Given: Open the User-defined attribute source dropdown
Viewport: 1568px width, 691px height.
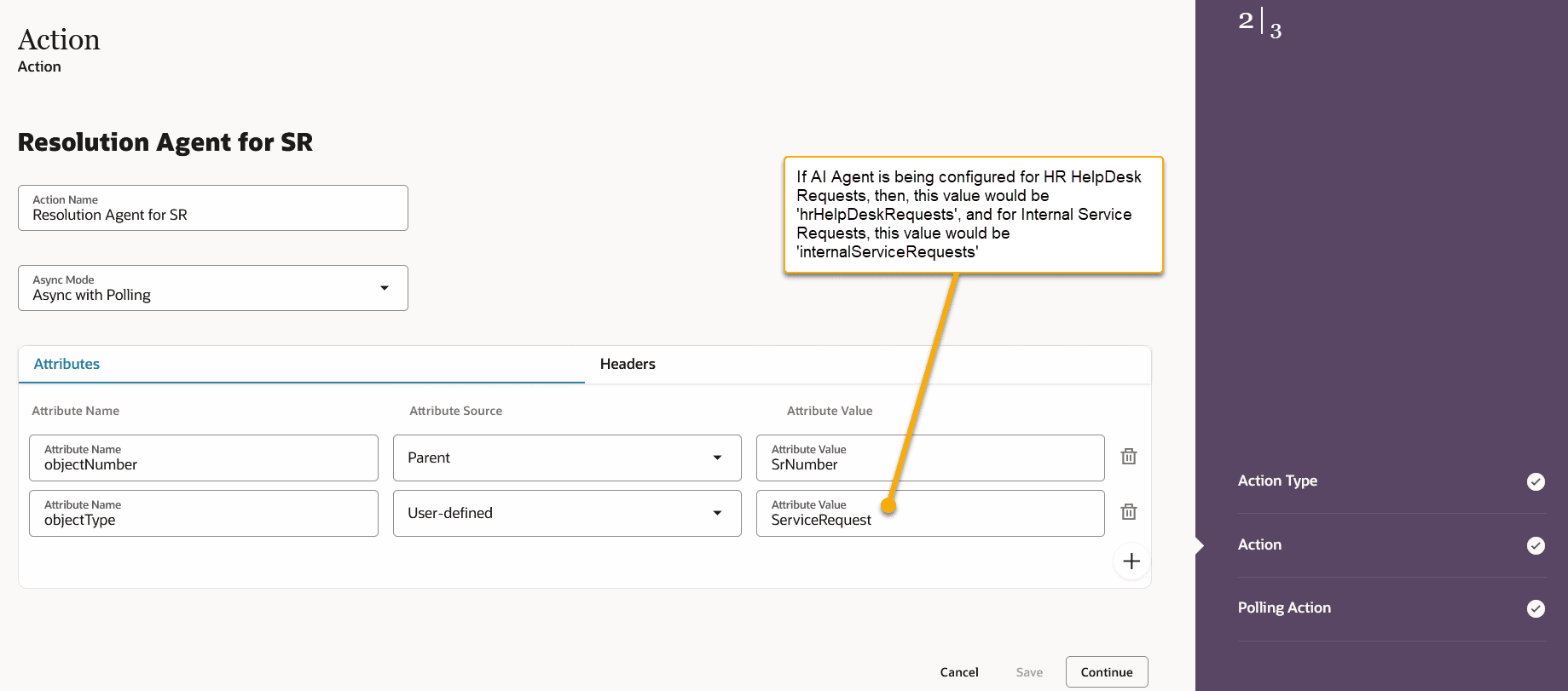Looking at the screenshot, I should (x=567, y=513).
